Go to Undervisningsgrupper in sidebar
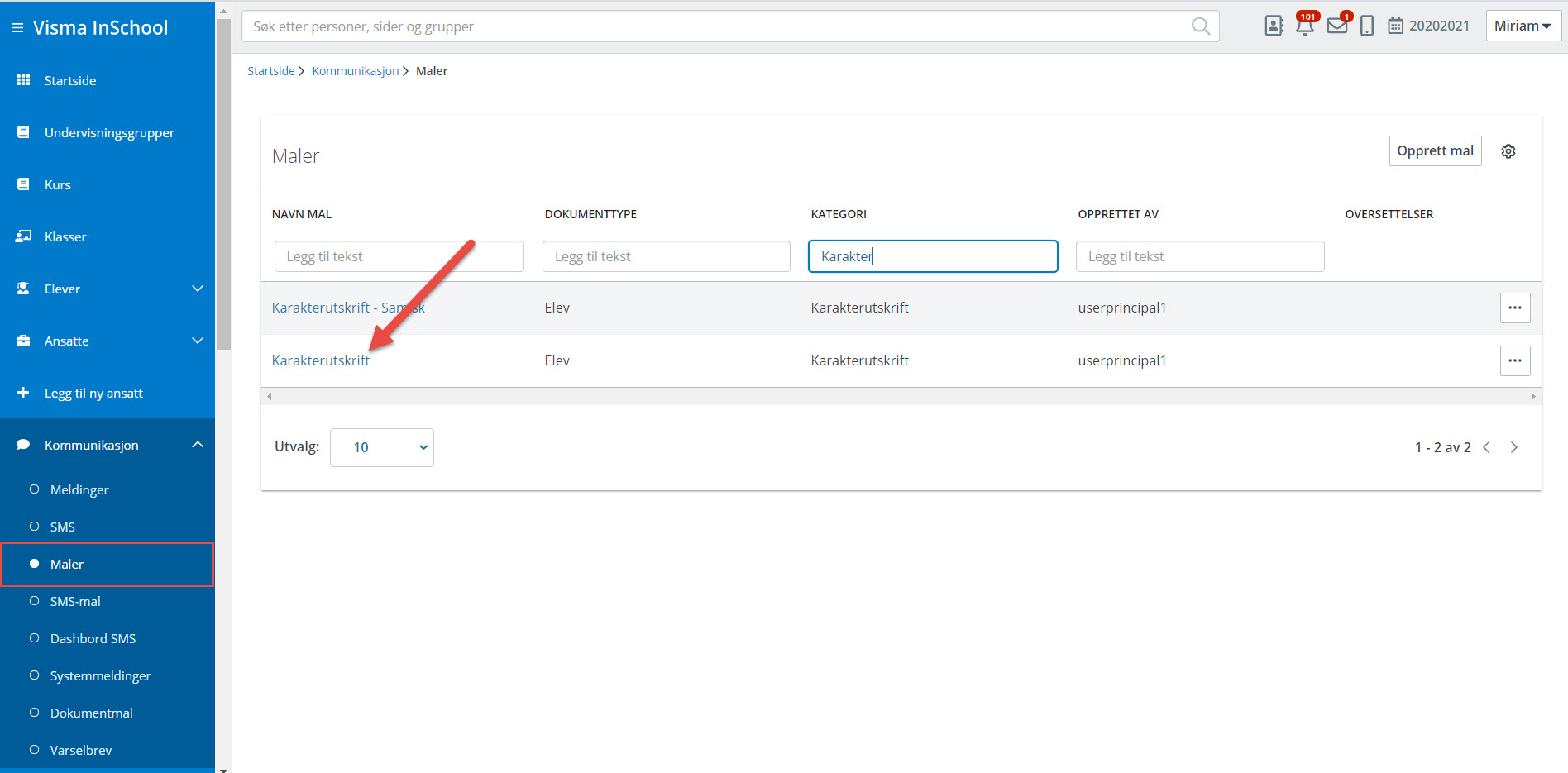 click(x=109, y=132)
